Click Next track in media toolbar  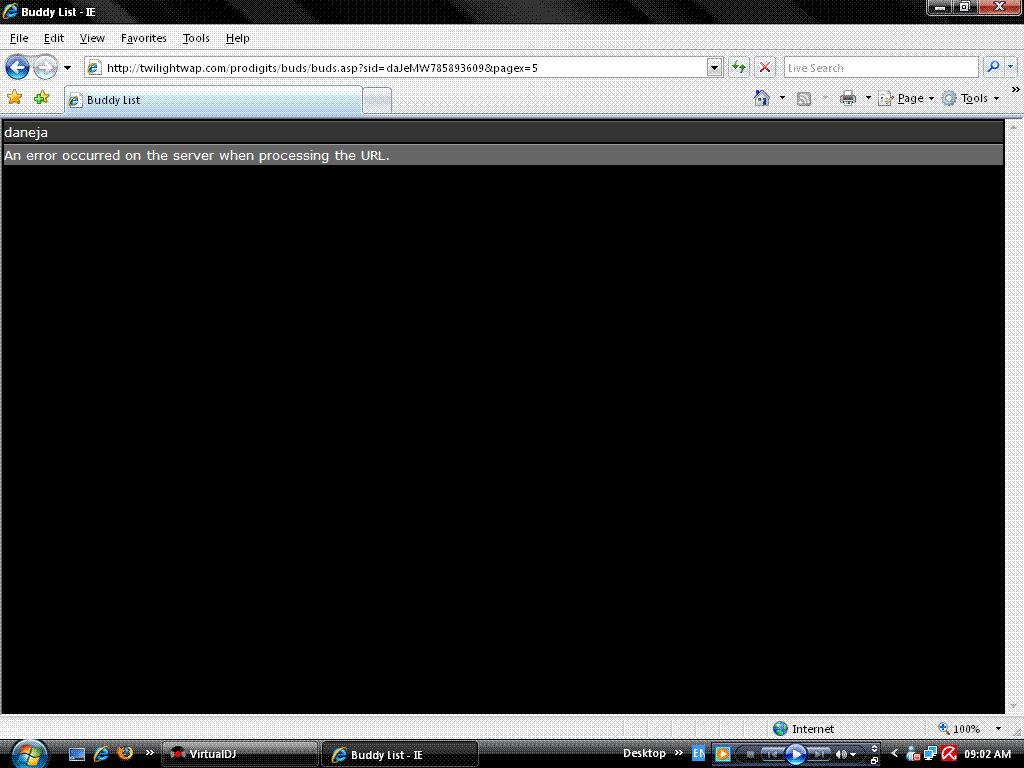(x=818, y=754)
